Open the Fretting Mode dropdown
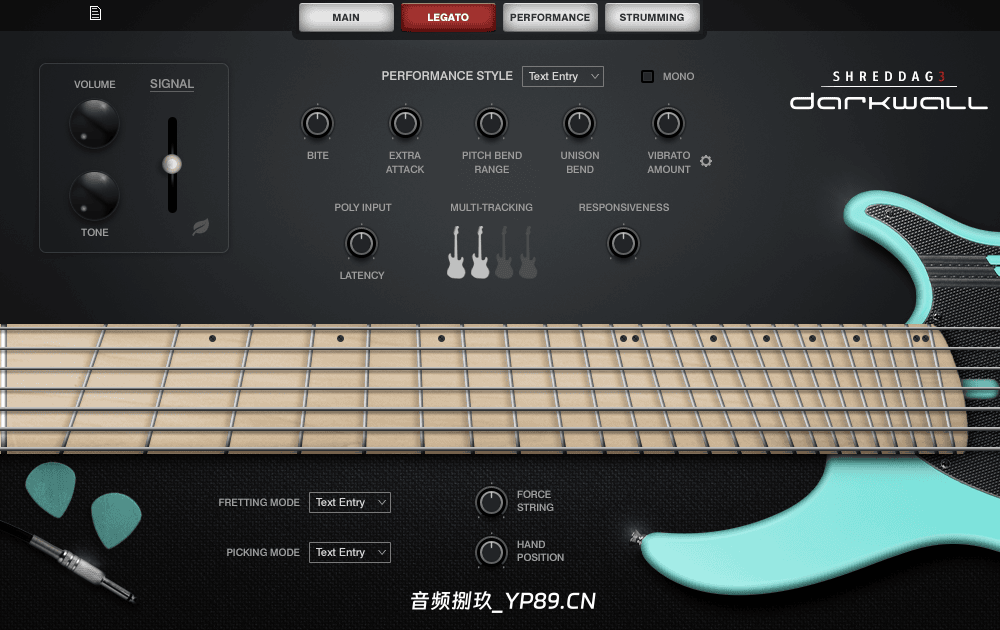Viewport: 1000px width, 630px height. (x=349, y=502)
